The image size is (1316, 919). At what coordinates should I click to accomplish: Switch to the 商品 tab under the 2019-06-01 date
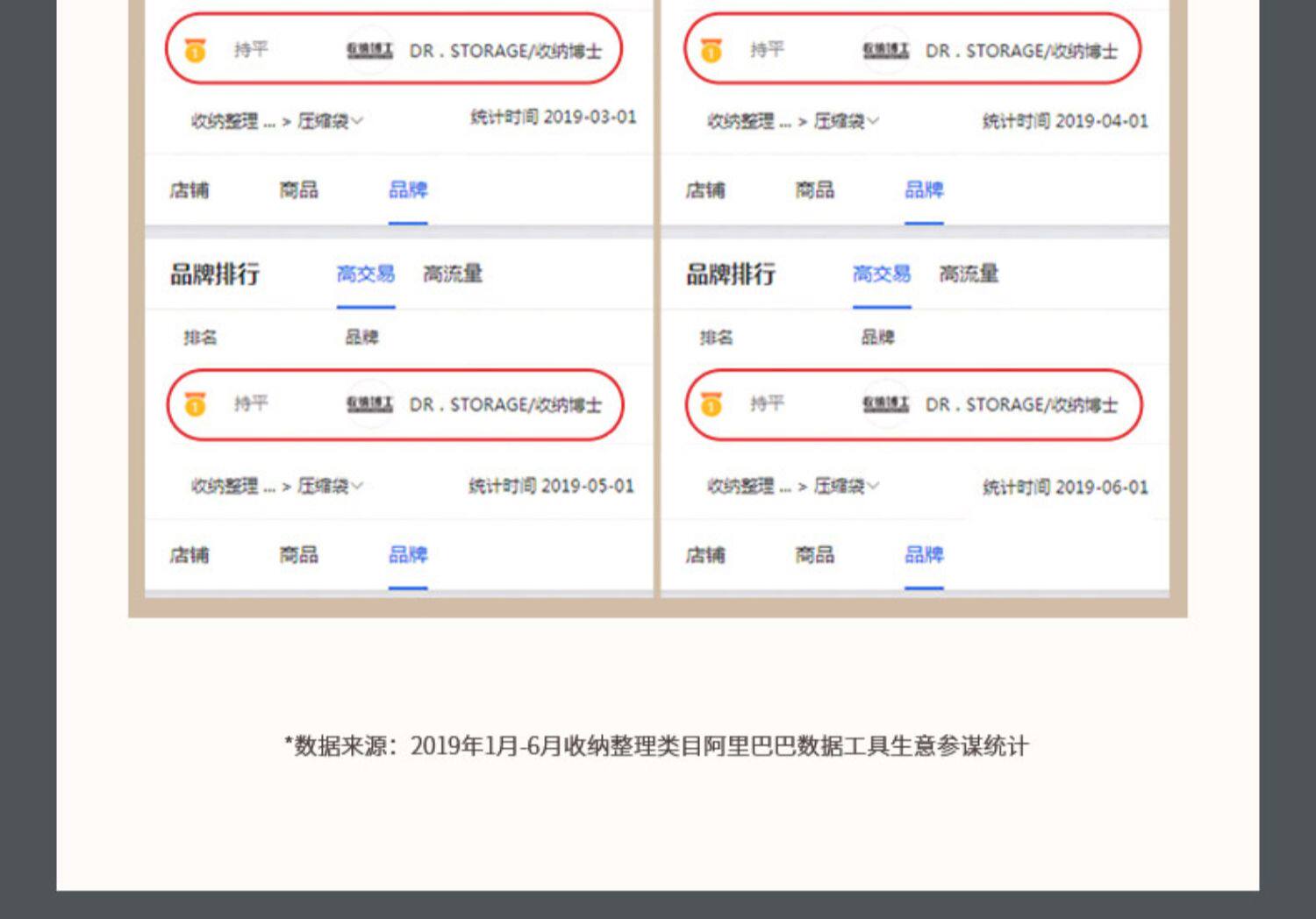(x=814, y=555)
